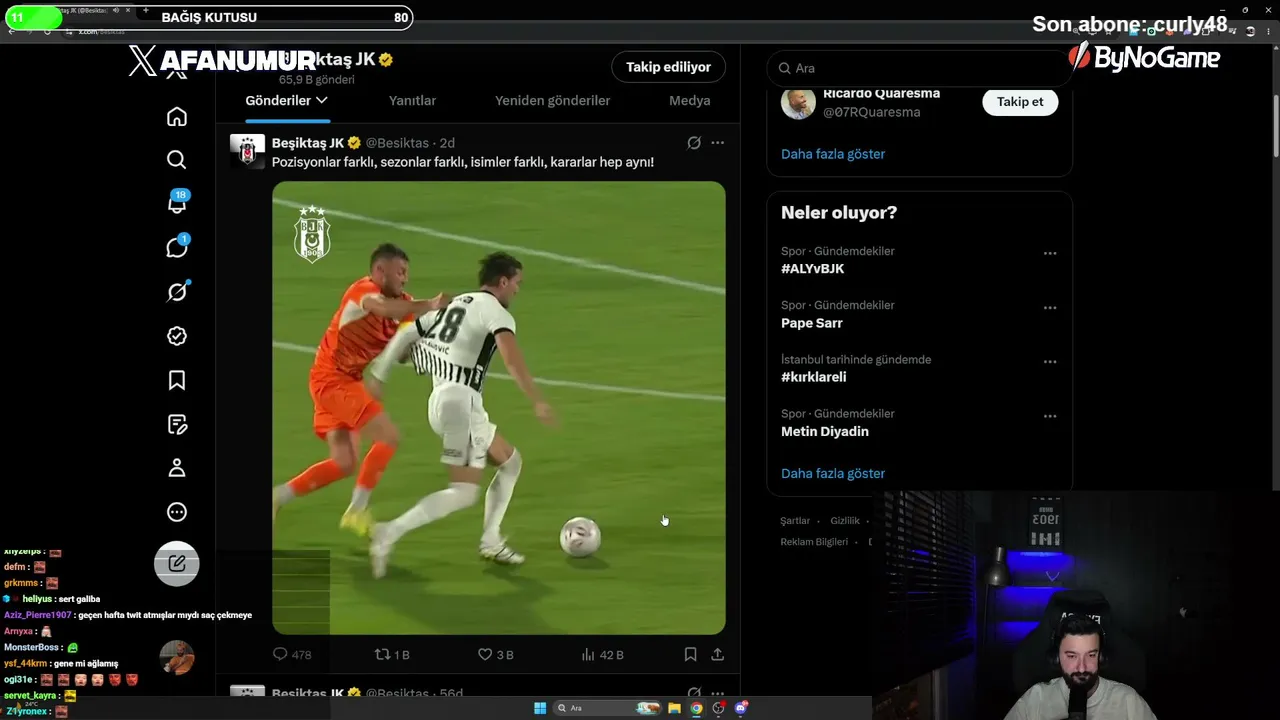Click the compose post button in sidebar
Viewport: 1280px width, 720px height.
coord(177,563)
